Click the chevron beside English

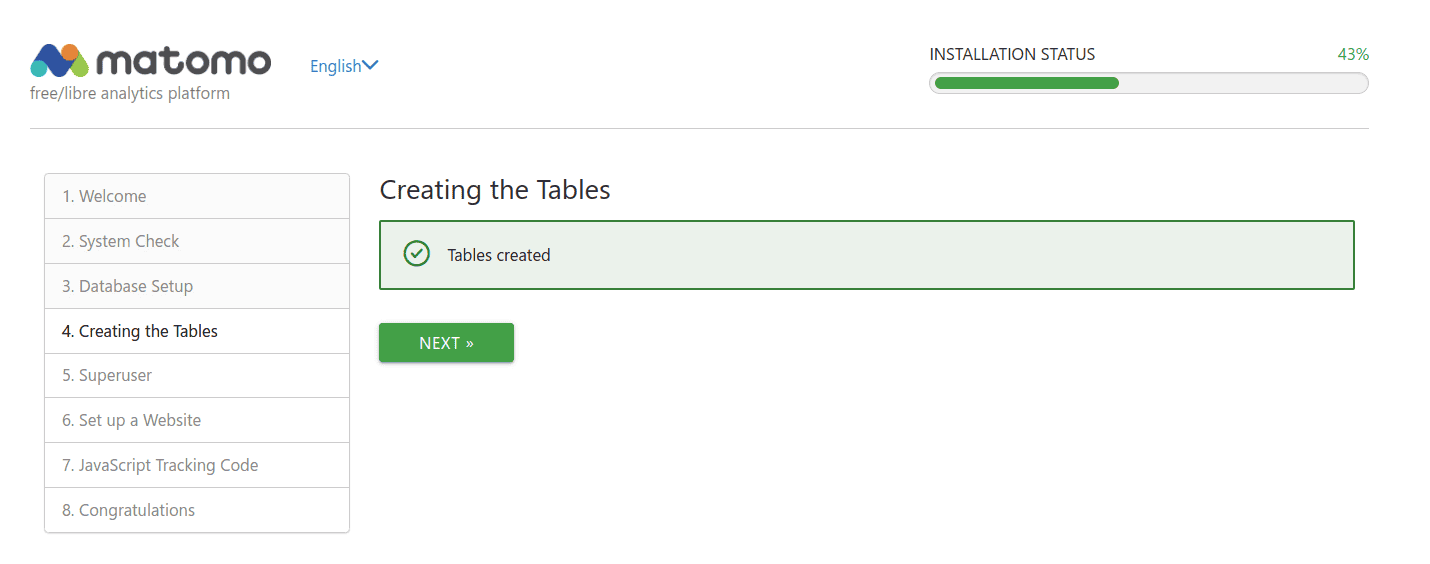(x=370, y=66)
